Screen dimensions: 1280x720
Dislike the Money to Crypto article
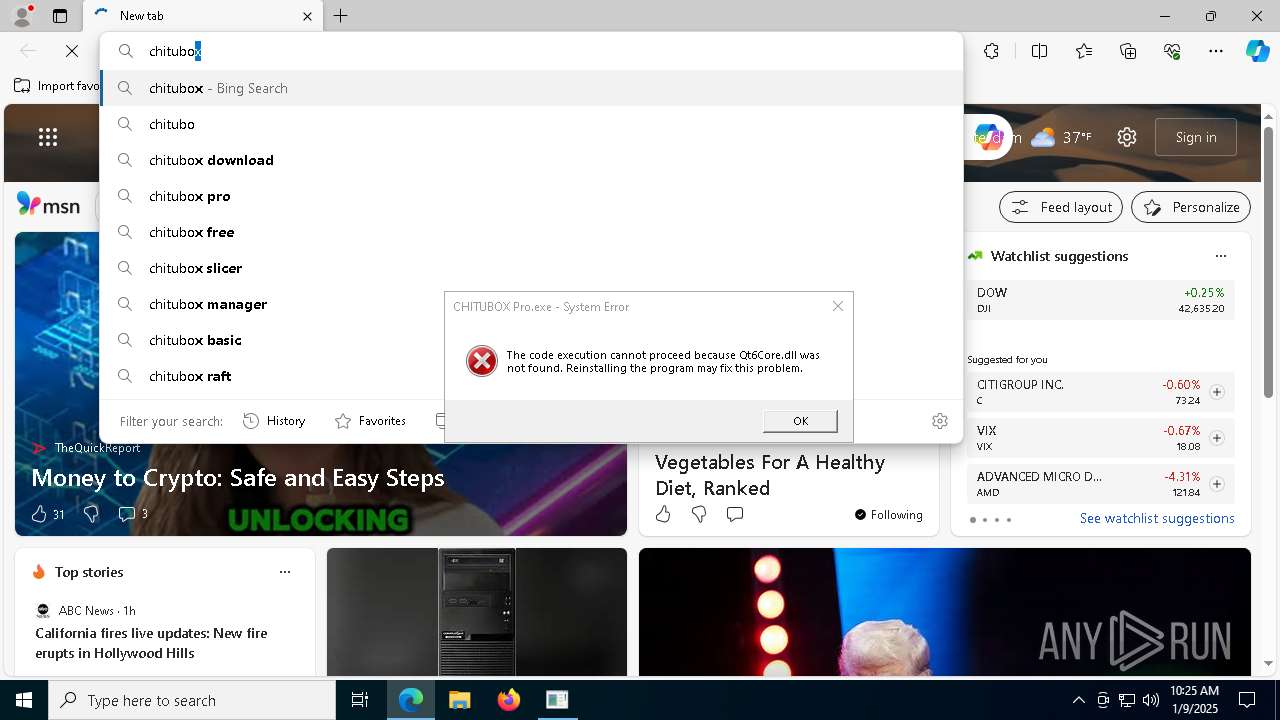coord(91,514)
